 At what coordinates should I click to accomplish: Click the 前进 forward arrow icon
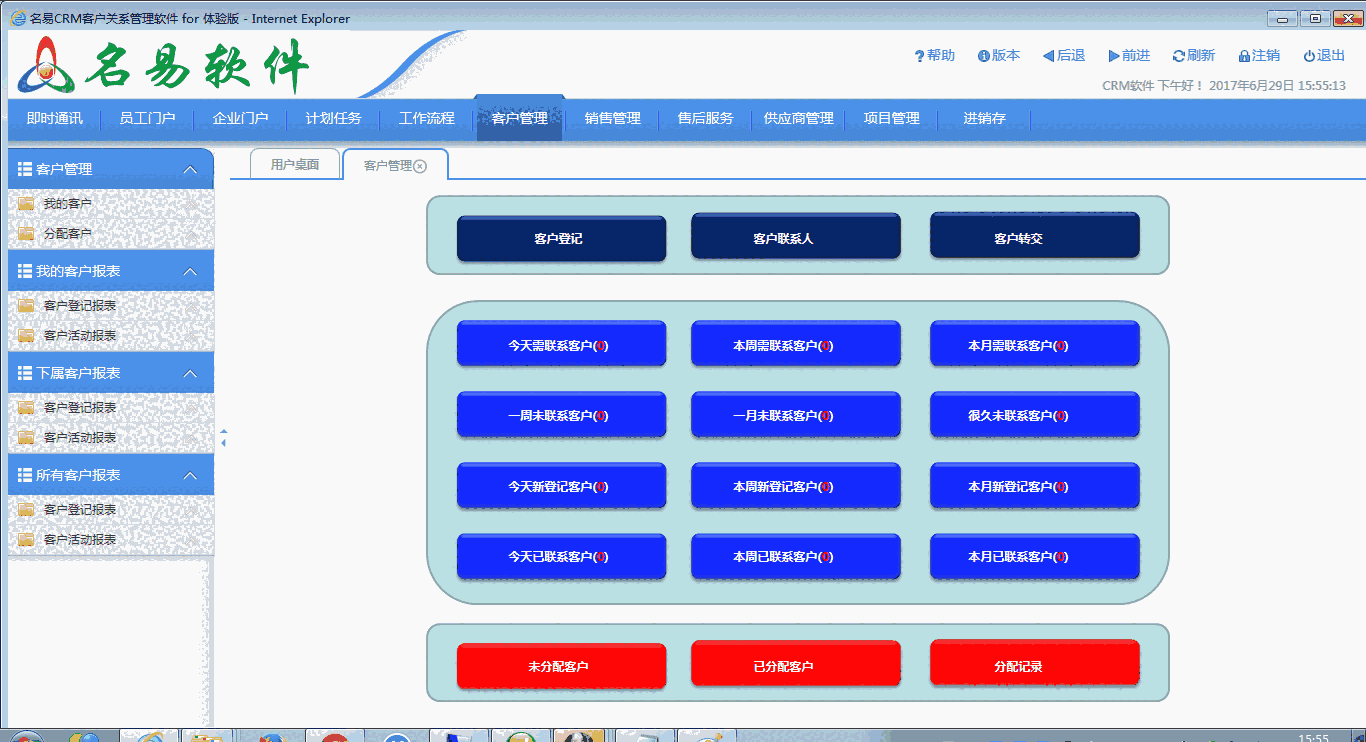pos(1113,56)
